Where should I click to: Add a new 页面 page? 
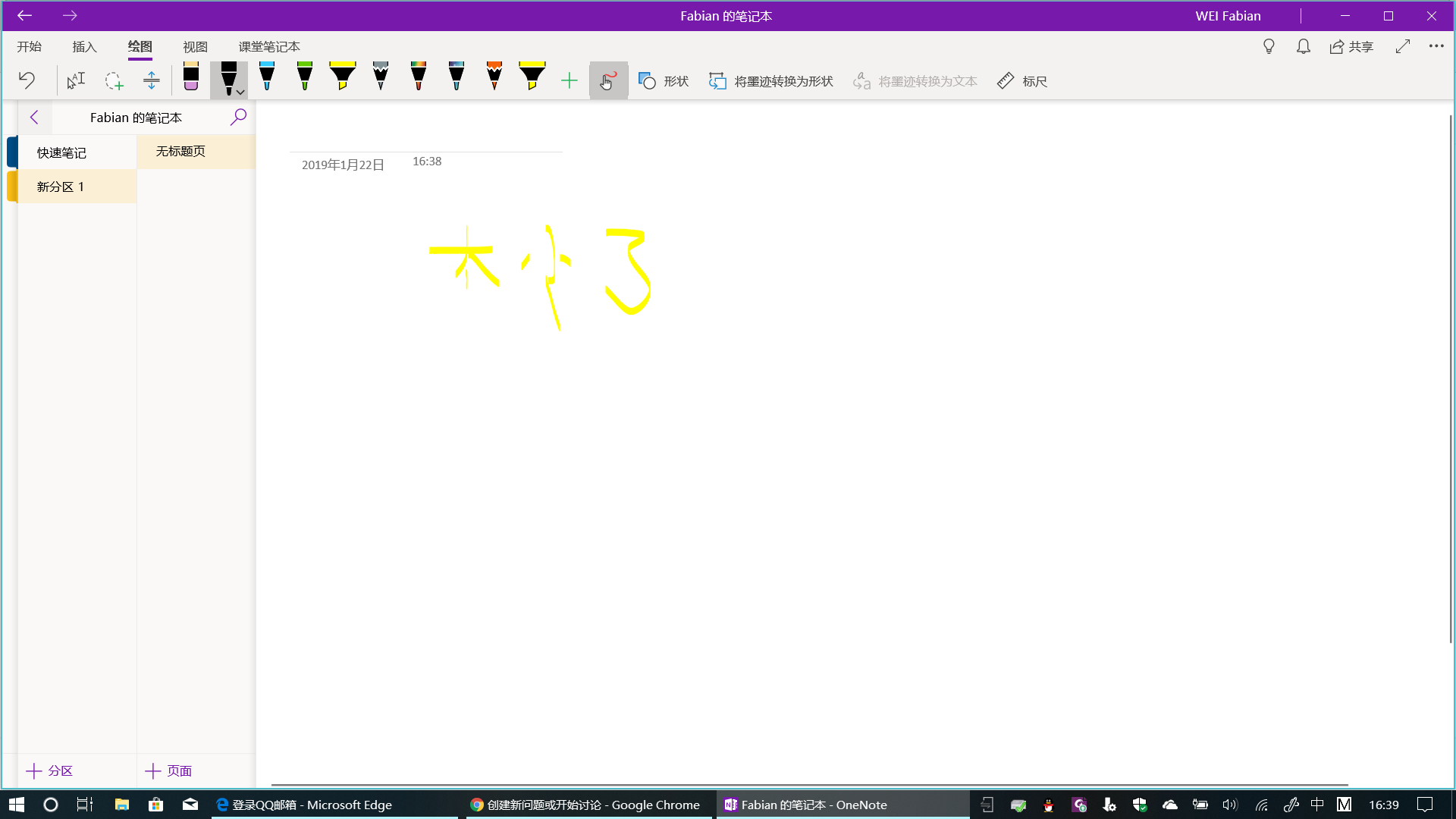[168, 771]
